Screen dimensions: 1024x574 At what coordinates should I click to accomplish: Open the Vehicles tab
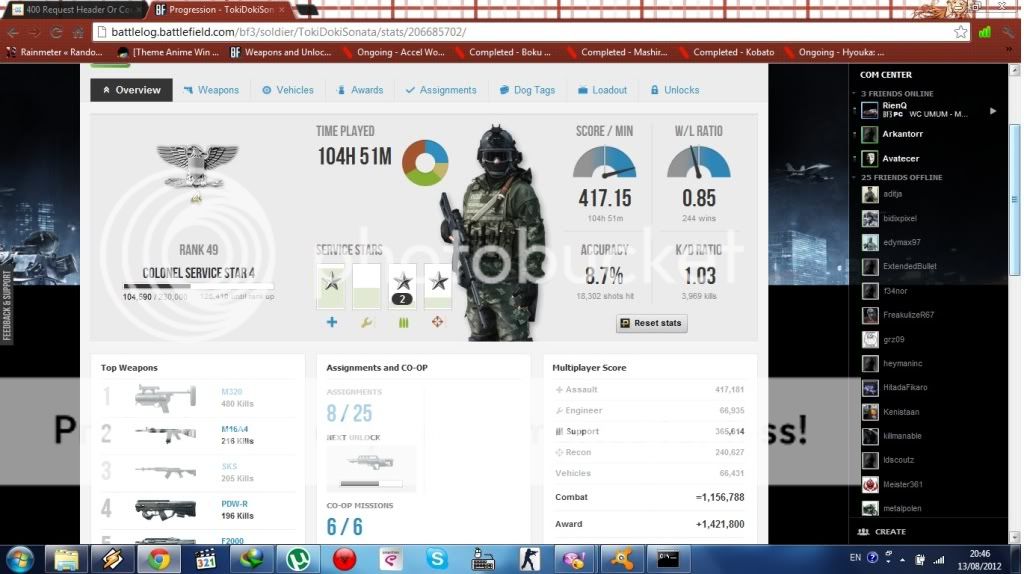point(288,90)
